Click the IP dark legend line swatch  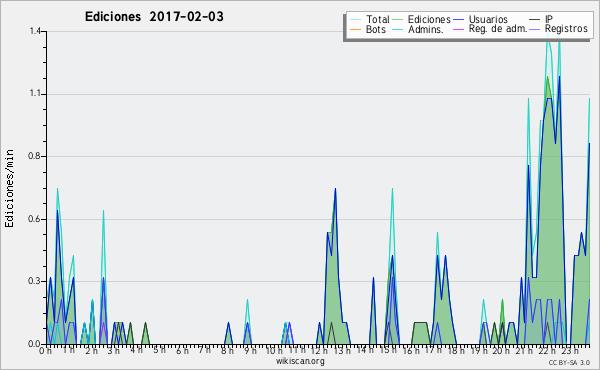pyautogui.click(x=535, y=20)
